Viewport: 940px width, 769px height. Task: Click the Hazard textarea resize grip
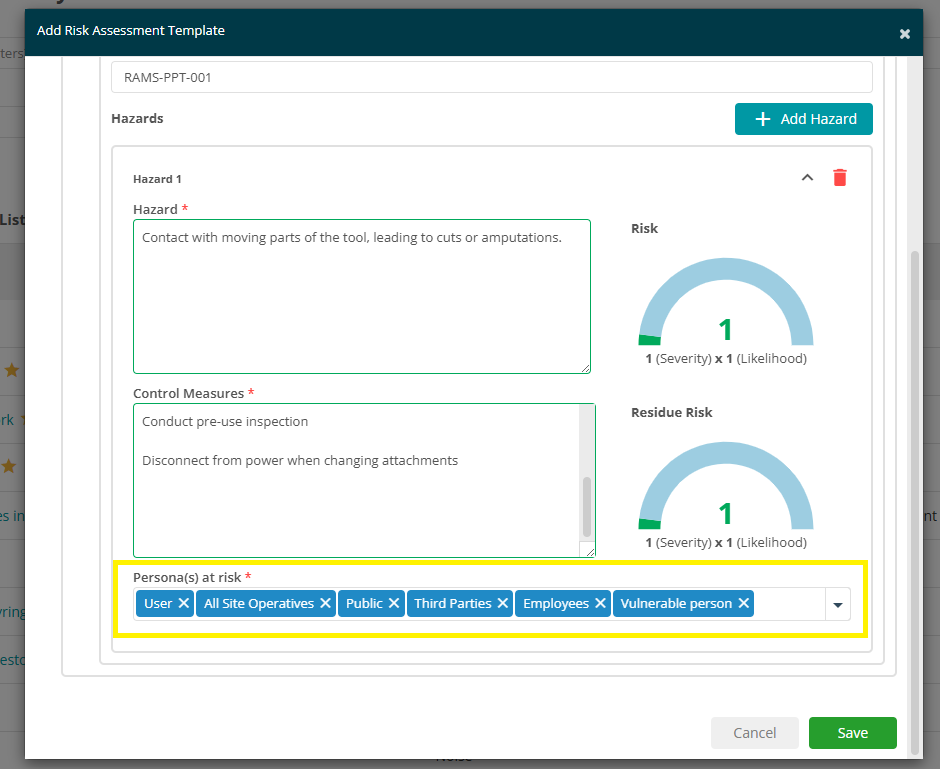click(586, 368)
